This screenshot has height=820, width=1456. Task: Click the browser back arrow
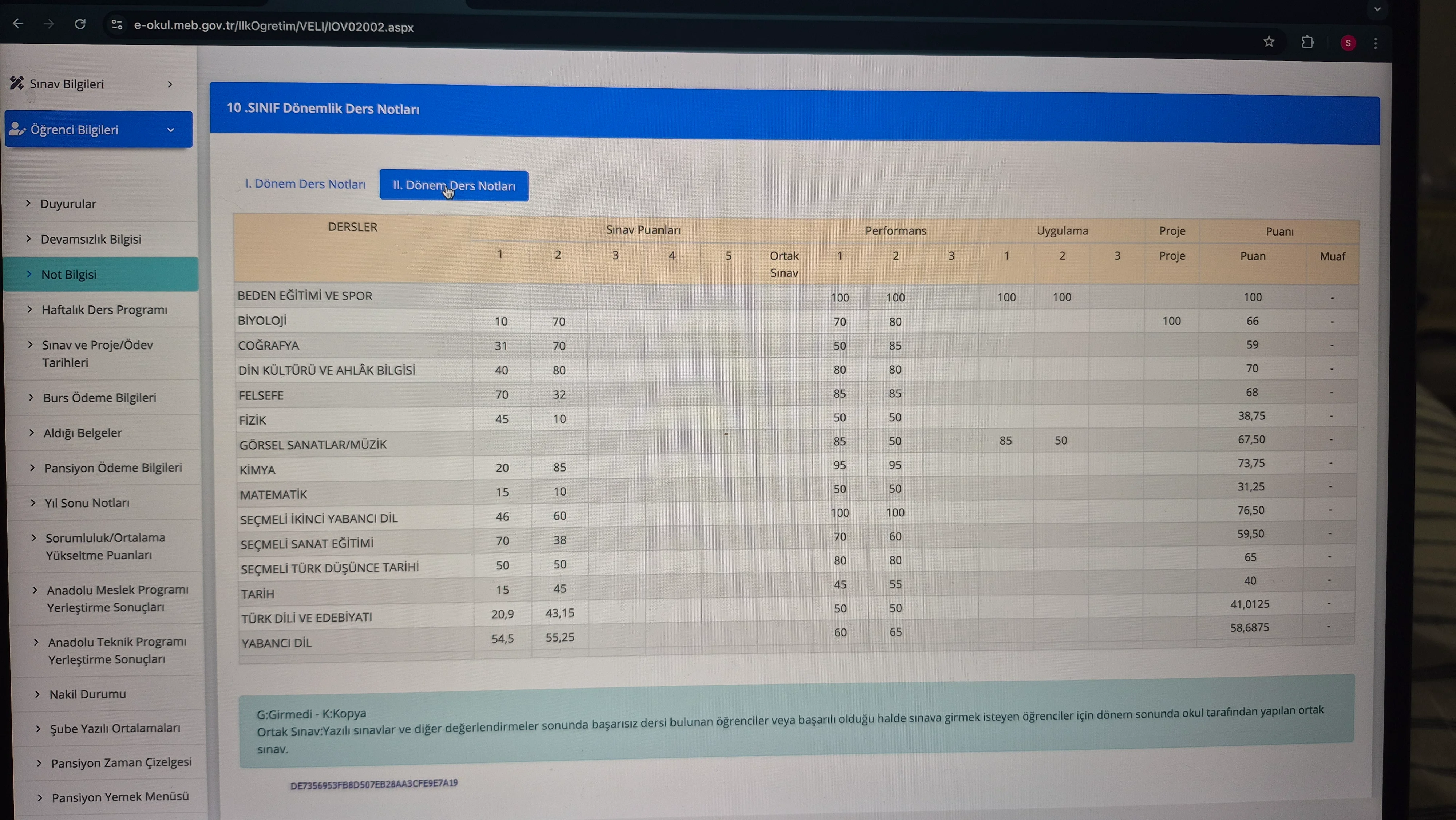pyautogui.click(x=18, y=24)
